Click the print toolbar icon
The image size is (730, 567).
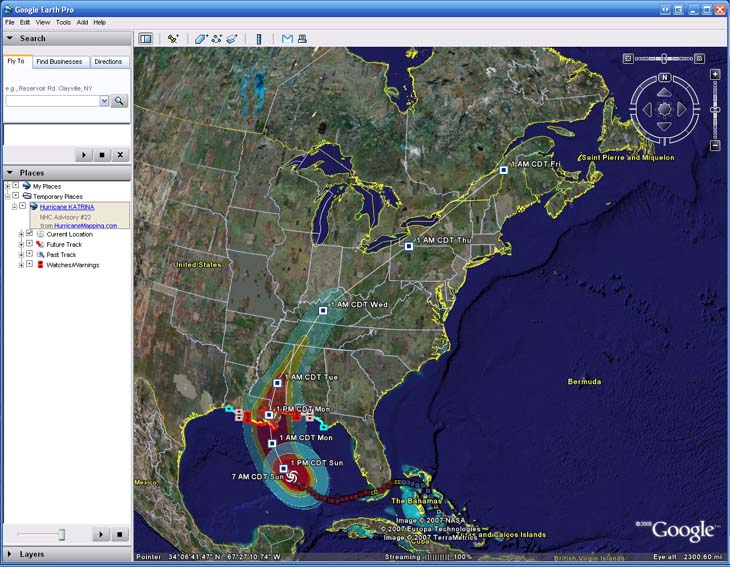tap(302, 39)
